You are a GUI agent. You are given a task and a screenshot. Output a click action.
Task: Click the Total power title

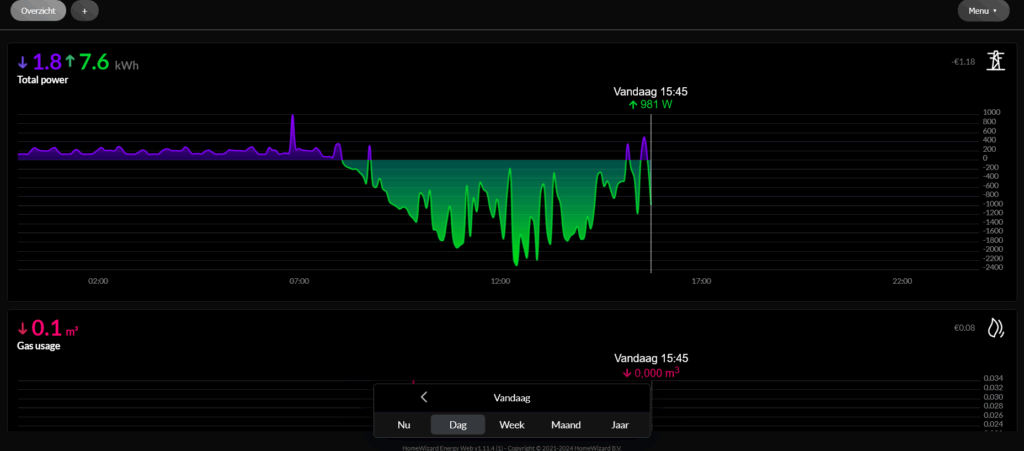[42, 80]
